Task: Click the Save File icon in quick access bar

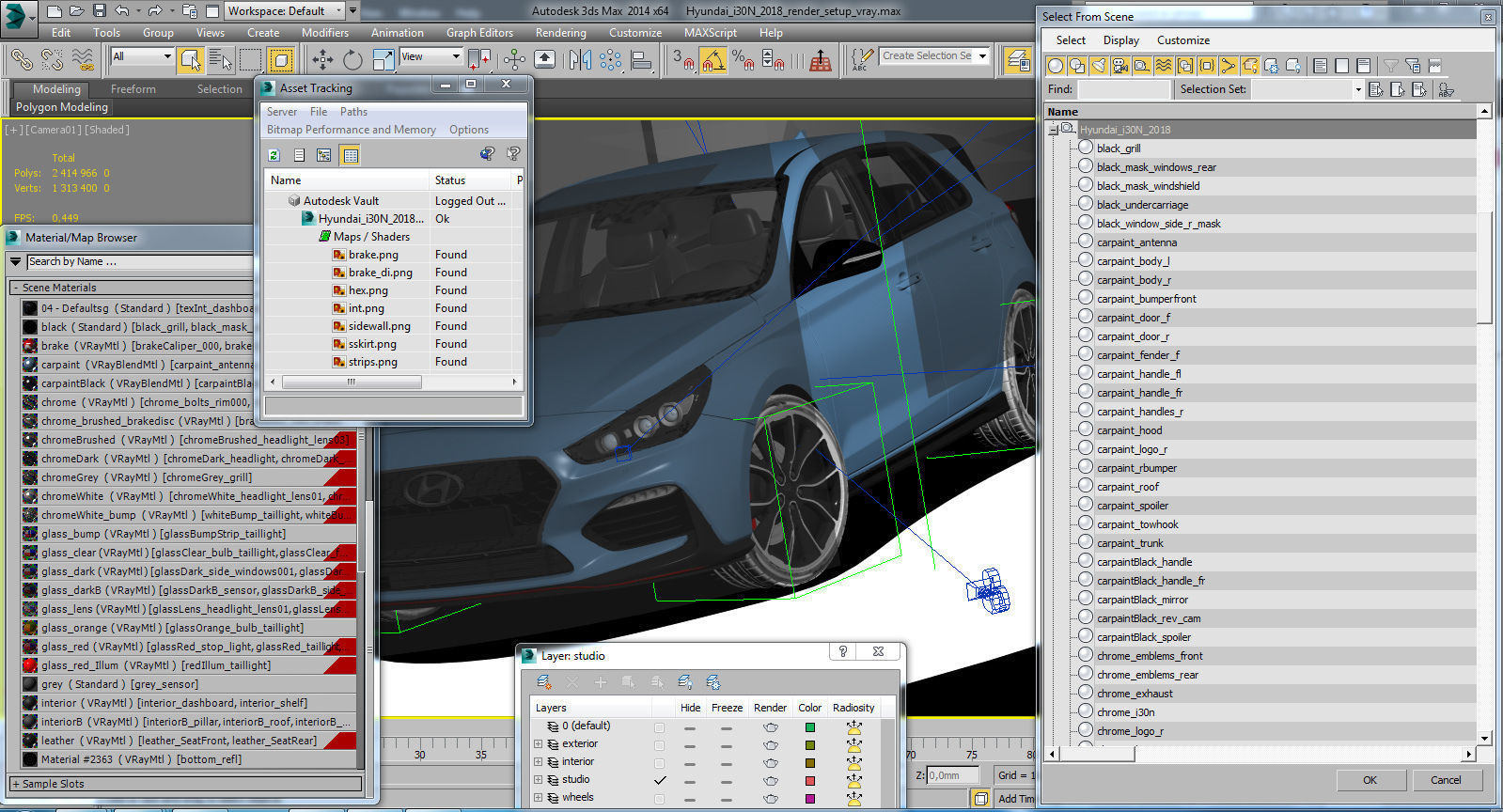Action: click(x=99, y=11)
